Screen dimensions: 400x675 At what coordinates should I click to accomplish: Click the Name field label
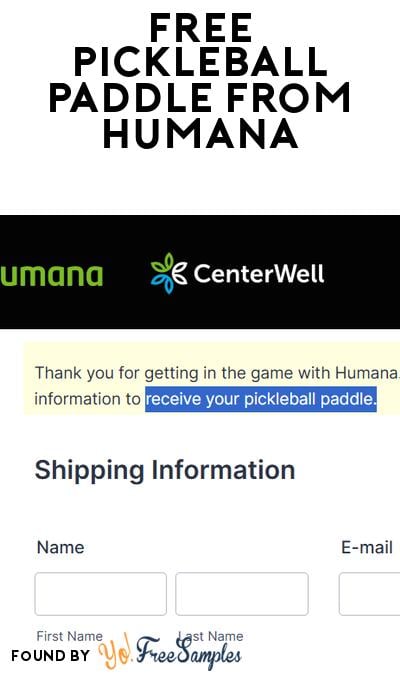pos(61,548)
